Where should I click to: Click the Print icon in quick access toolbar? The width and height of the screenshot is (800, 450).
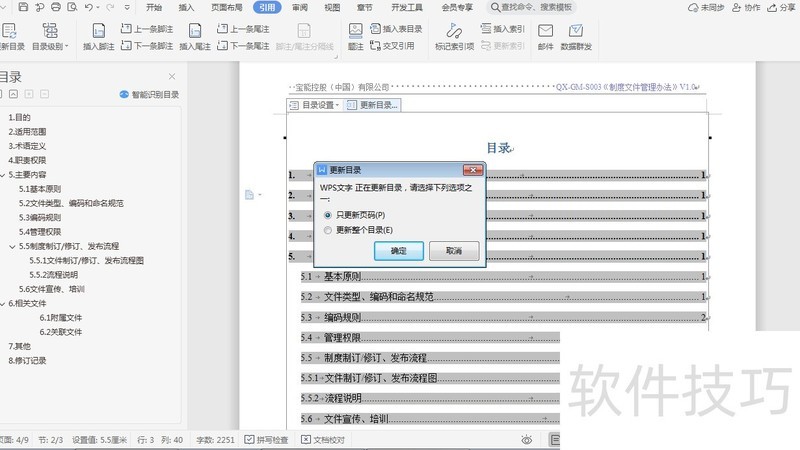[x=56, y=7]
